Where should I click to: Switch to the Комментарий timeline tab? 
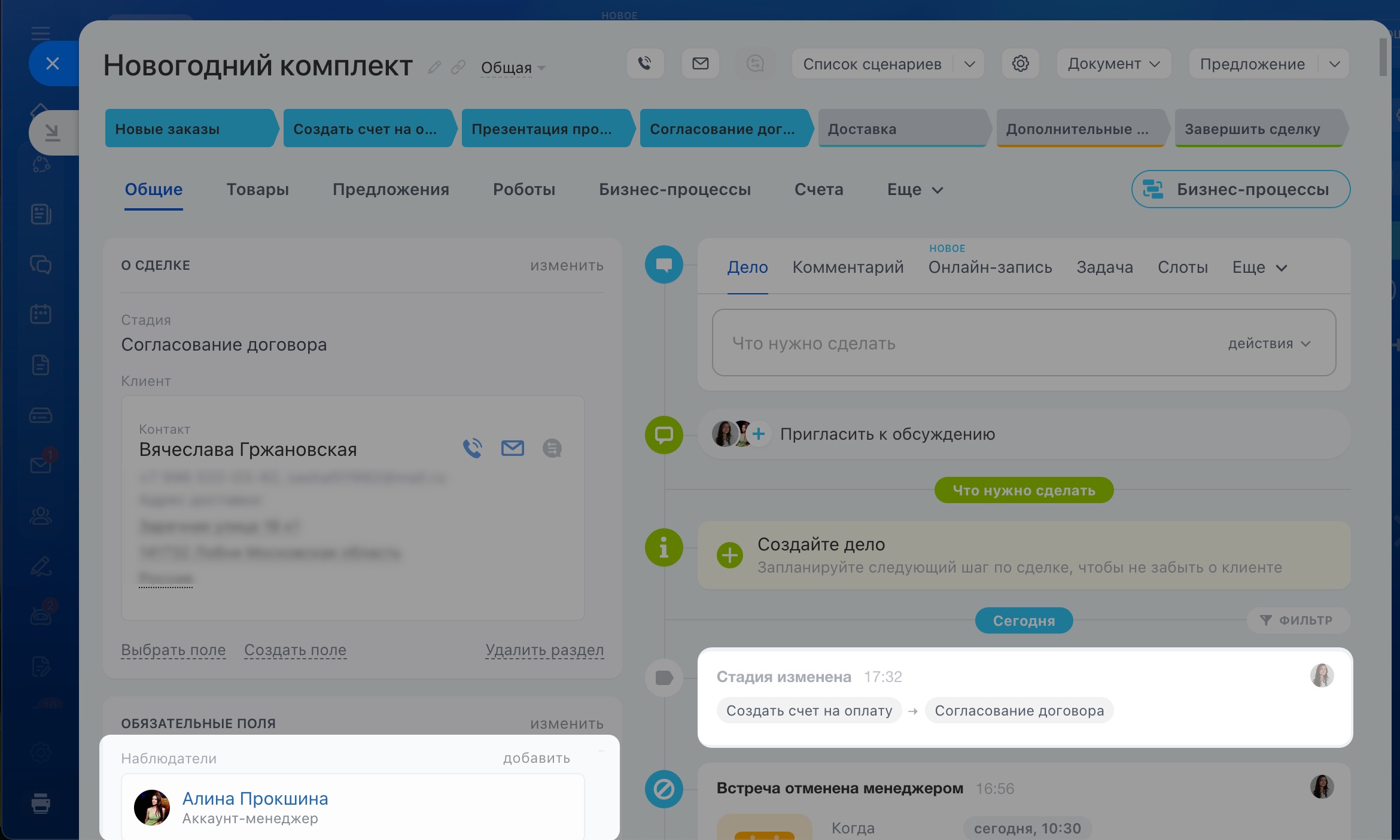(x=848, y=267)
